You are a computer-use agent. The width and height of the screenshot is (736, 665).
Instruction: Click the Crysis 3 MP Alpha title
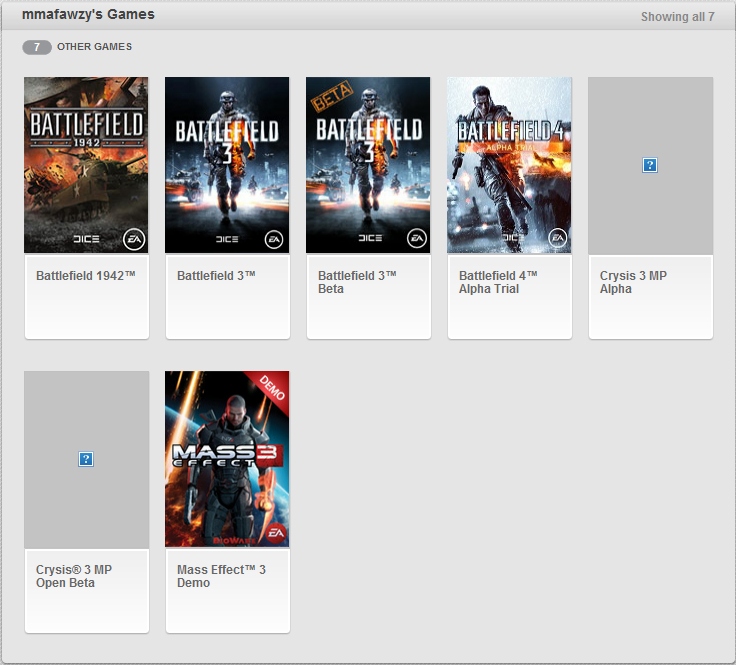click(x=633, y=282)
